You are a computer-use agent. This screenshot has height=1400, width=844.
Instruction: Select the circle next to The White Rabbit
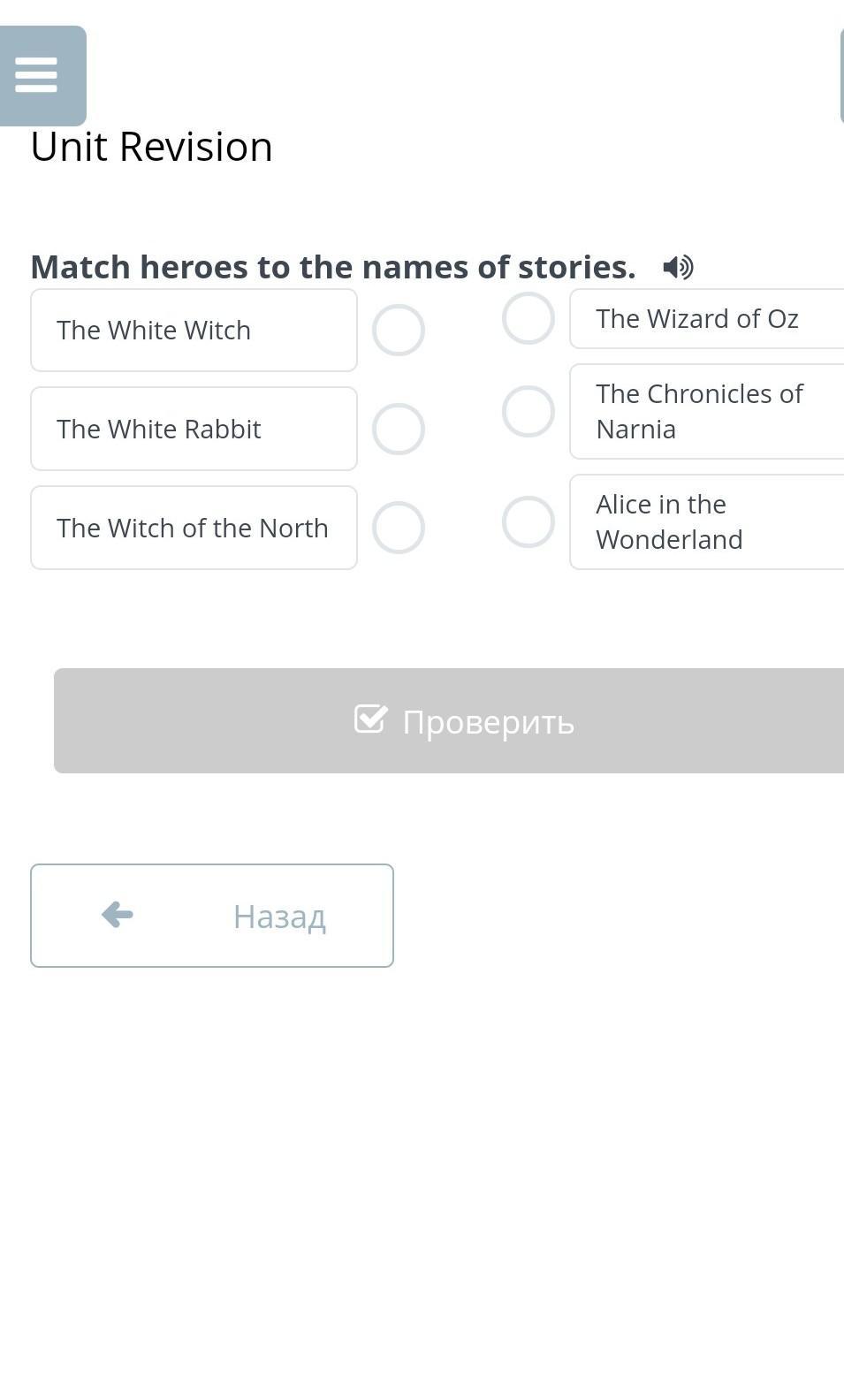pos(399,430)
